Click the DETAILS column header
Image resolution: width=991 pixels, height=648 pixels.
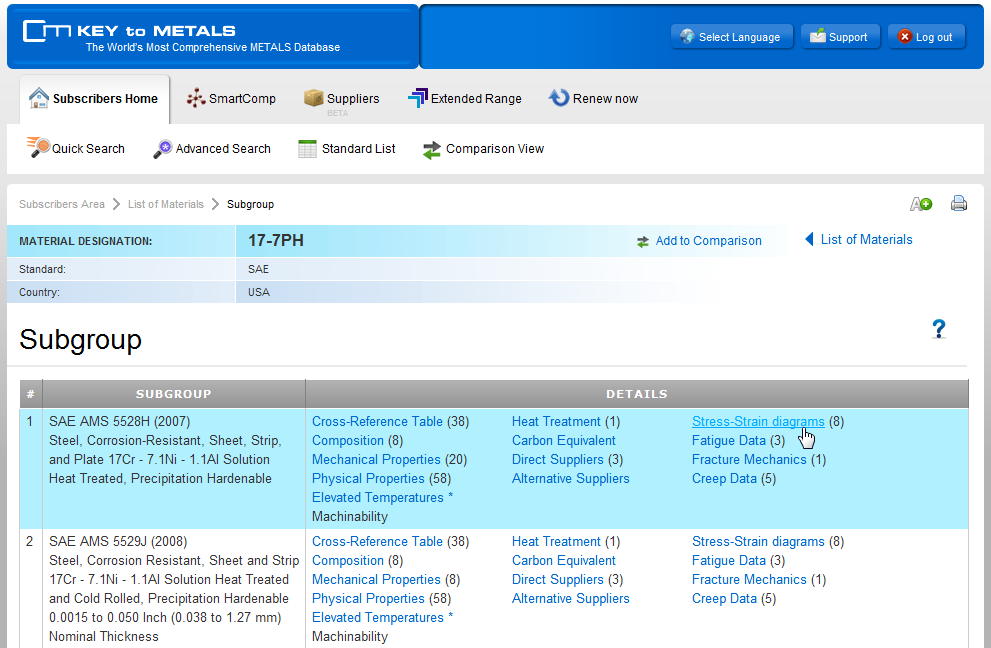(636, 394)
